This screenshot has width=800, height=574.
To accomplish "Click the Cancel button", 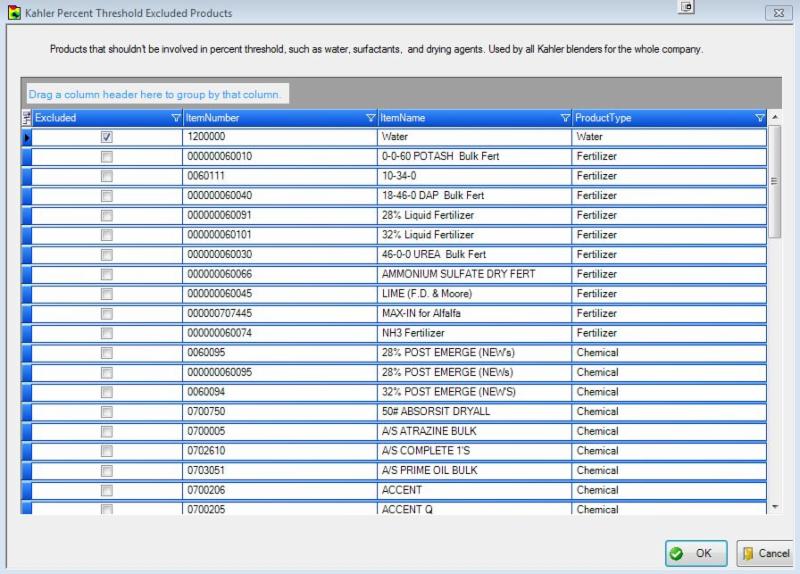I will [765, 553].
